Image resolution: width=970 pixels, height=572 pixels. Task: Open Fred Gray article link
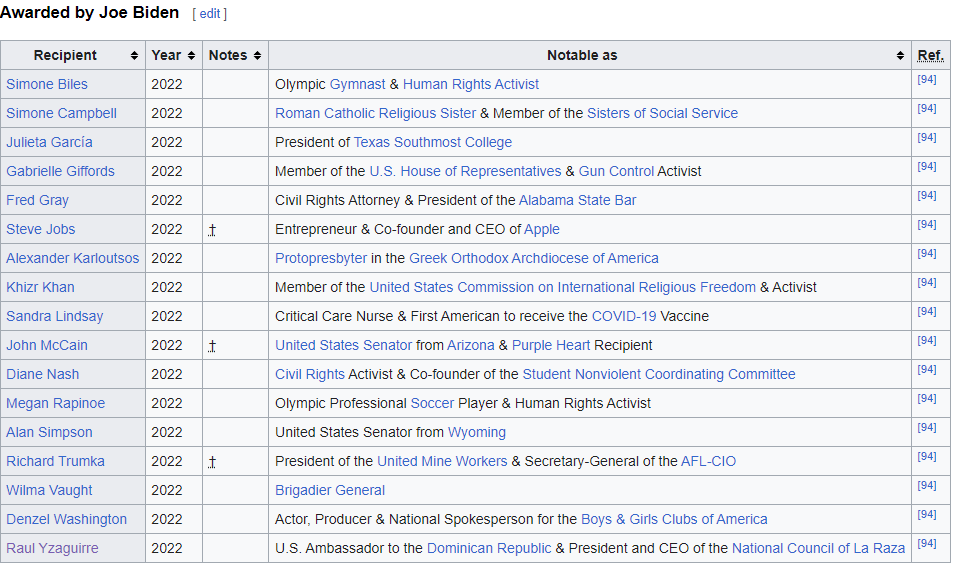[38, 200]
